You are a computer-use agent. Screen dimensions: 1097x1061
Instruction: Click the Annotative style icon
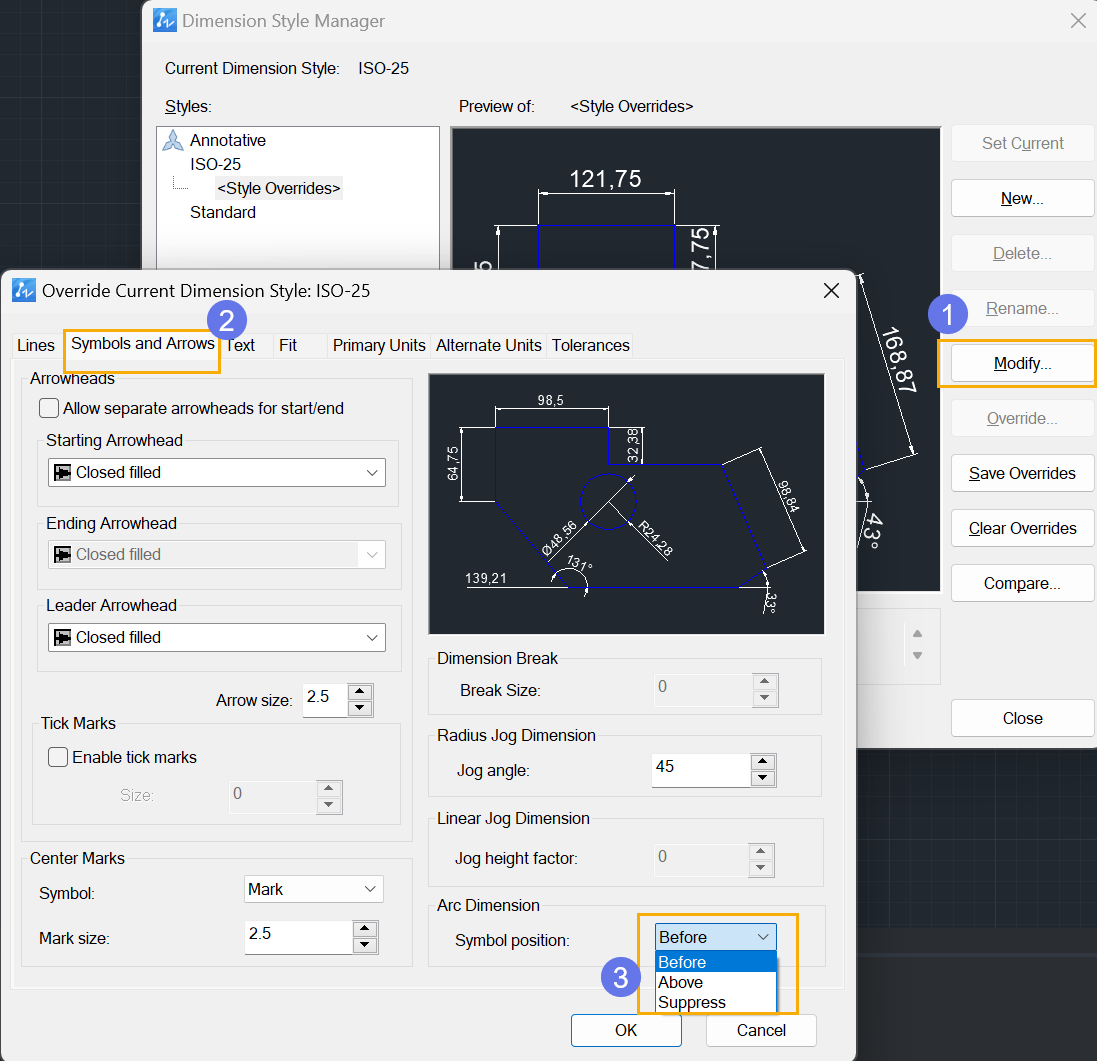173,141
